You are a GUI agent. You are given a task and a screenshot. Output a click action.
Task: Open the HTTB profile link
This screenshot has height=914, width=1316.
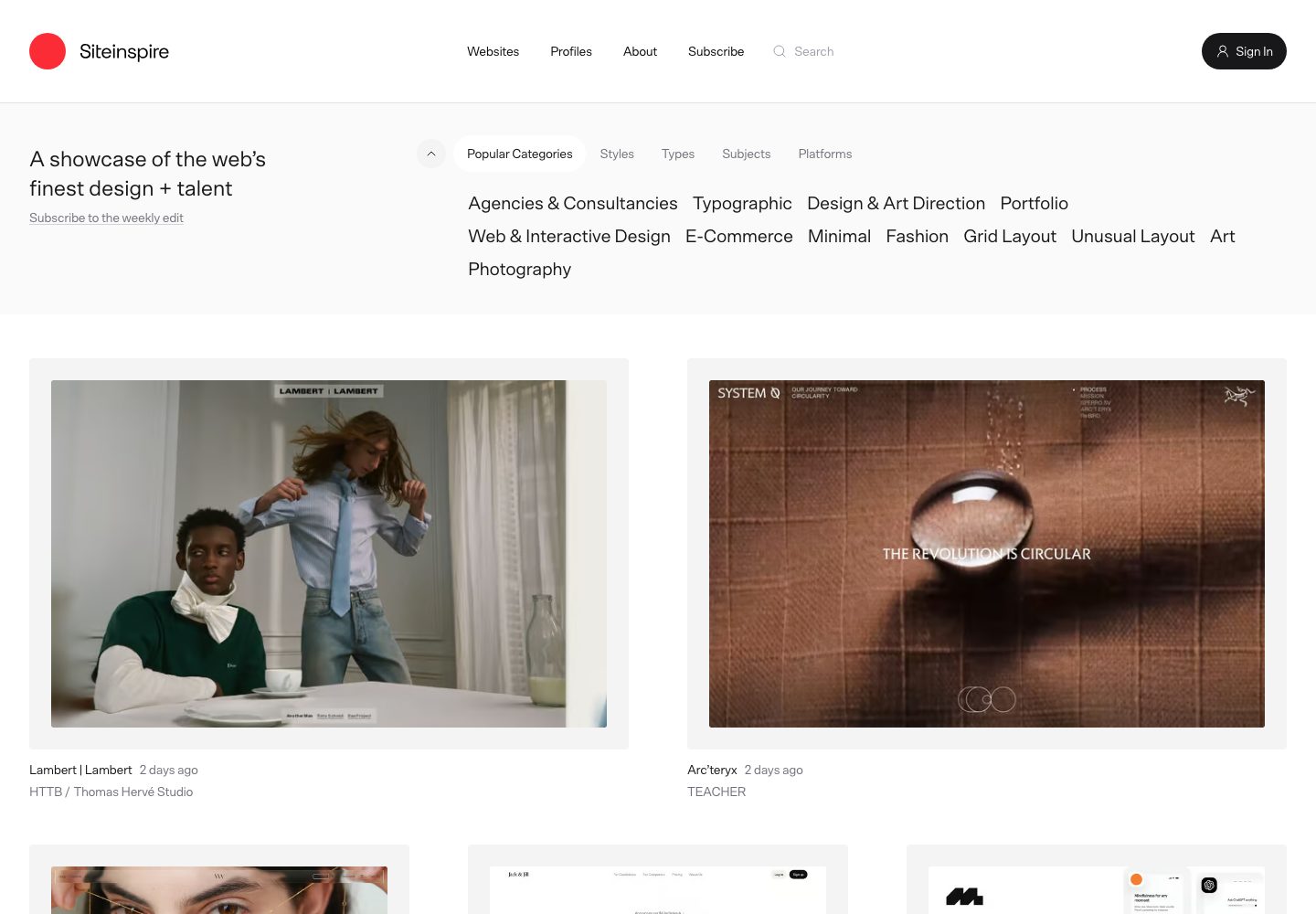coord(46,792)
